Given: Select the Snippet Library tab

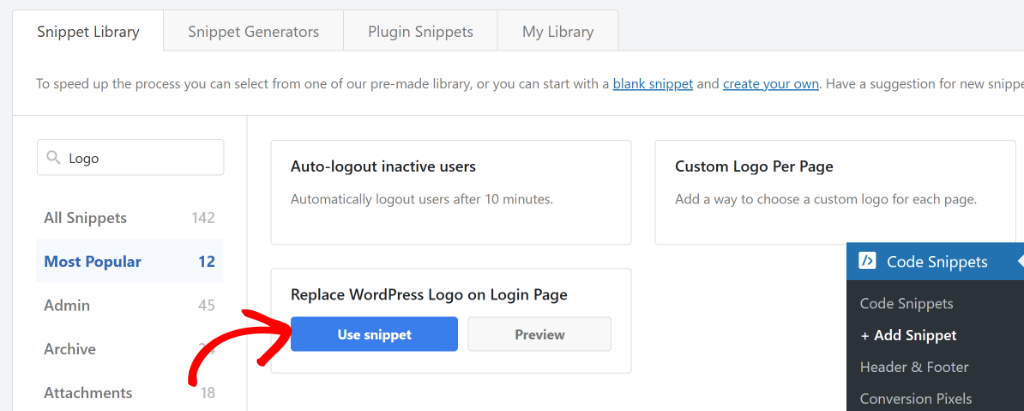Looking at the screenshot, I should click(88, 32).
